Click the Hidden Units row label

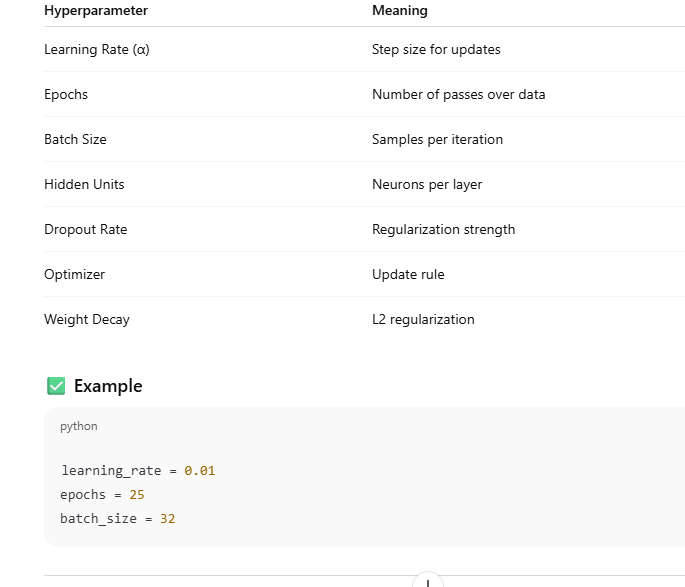click(84, 184)
